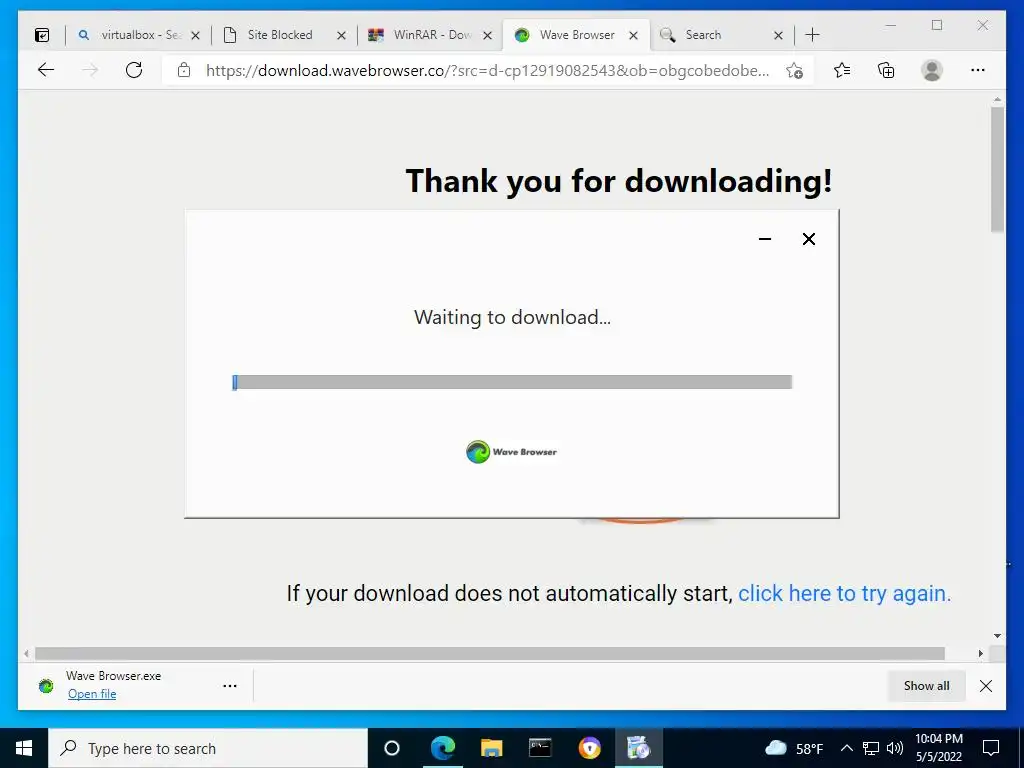Open the Favorites list

click(x=842, y=70)
